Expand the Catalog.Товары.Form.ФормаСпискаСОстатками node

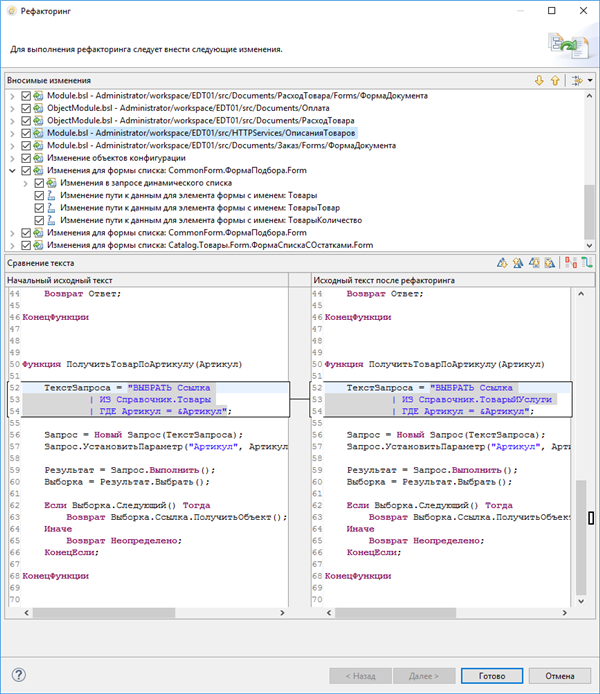(12, 244)
